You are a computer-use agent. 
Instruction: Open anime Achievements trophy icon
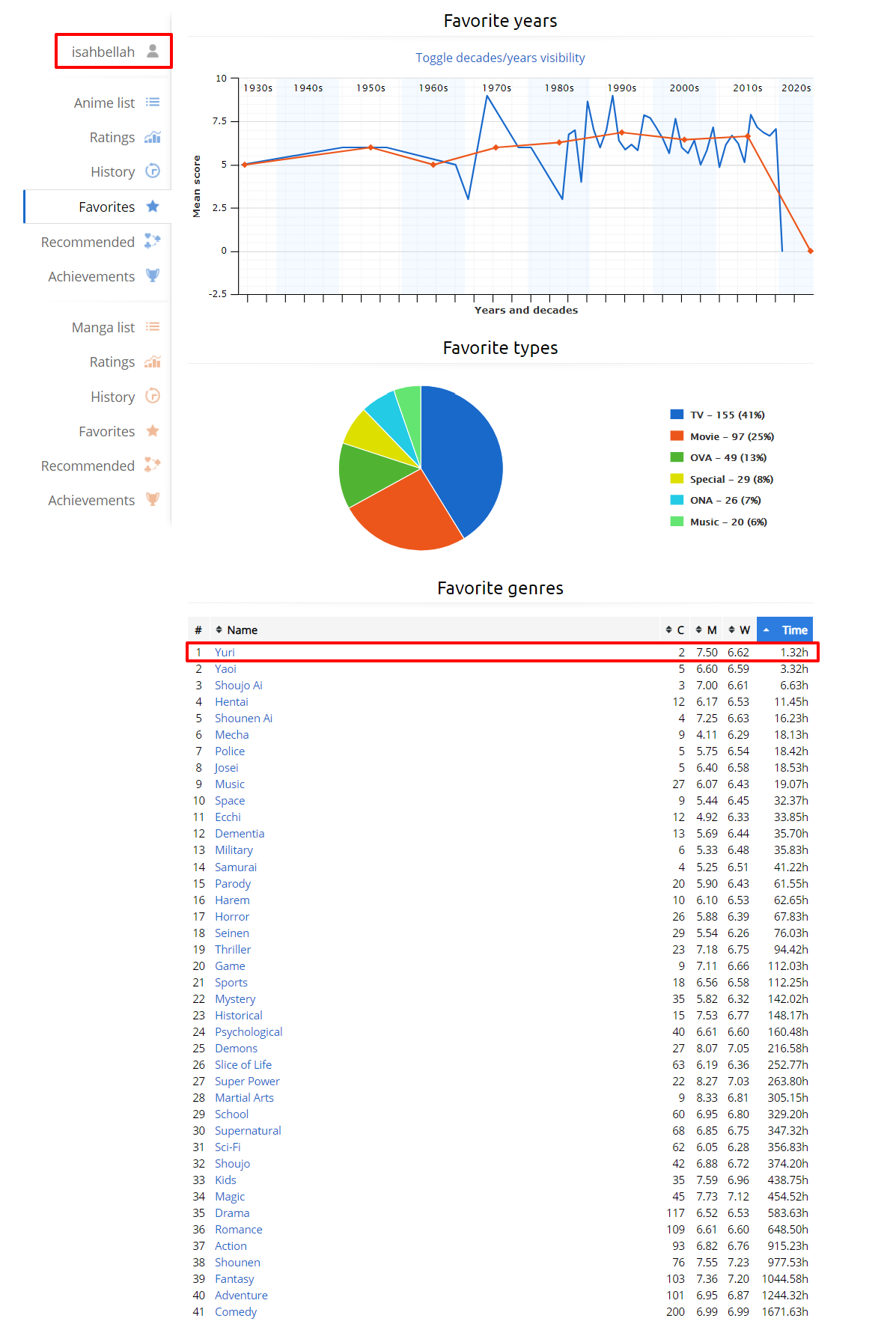click(153, 275)
